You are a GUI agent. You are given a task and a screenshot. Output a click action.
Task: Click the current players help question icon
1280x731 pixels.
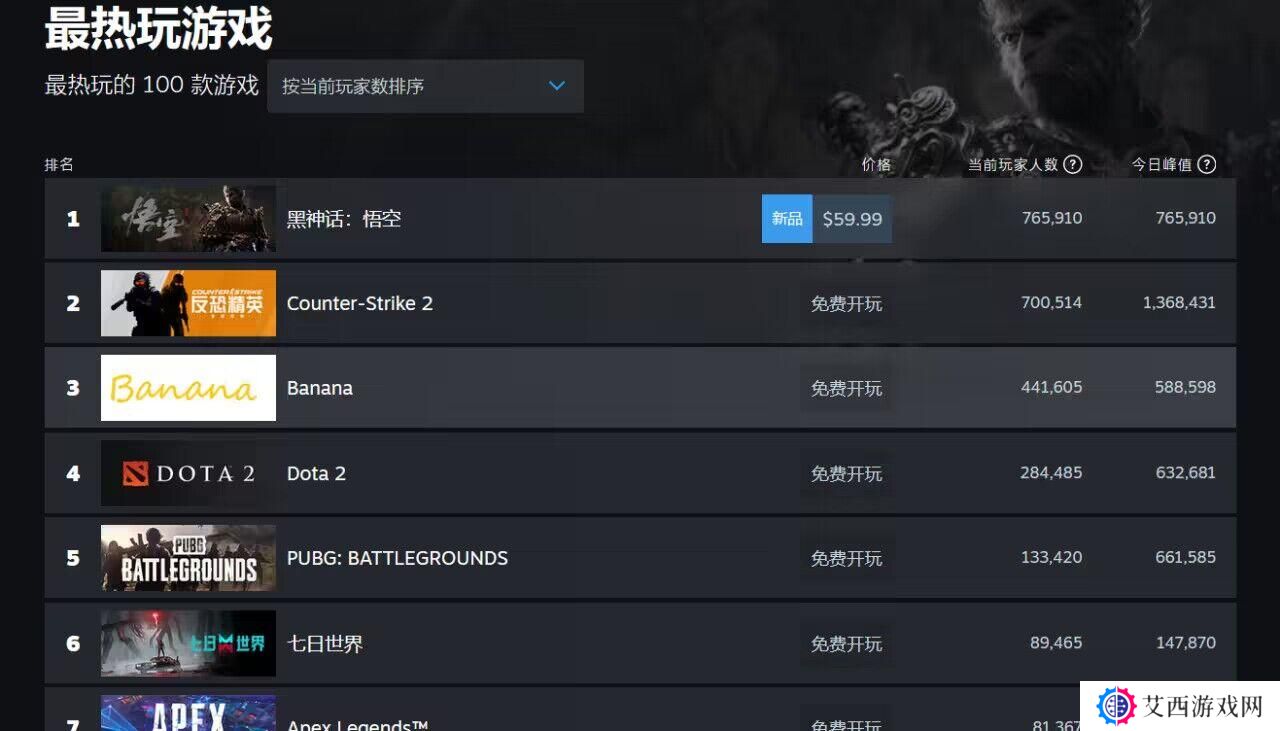click(1073, 165)
